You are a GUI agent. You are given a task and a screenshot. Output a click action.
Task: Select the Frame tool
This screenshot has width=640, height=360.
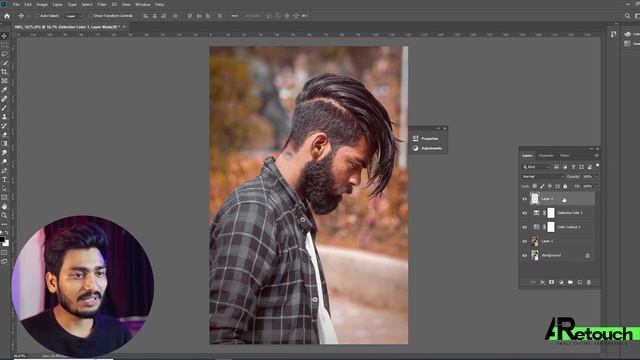4,81
